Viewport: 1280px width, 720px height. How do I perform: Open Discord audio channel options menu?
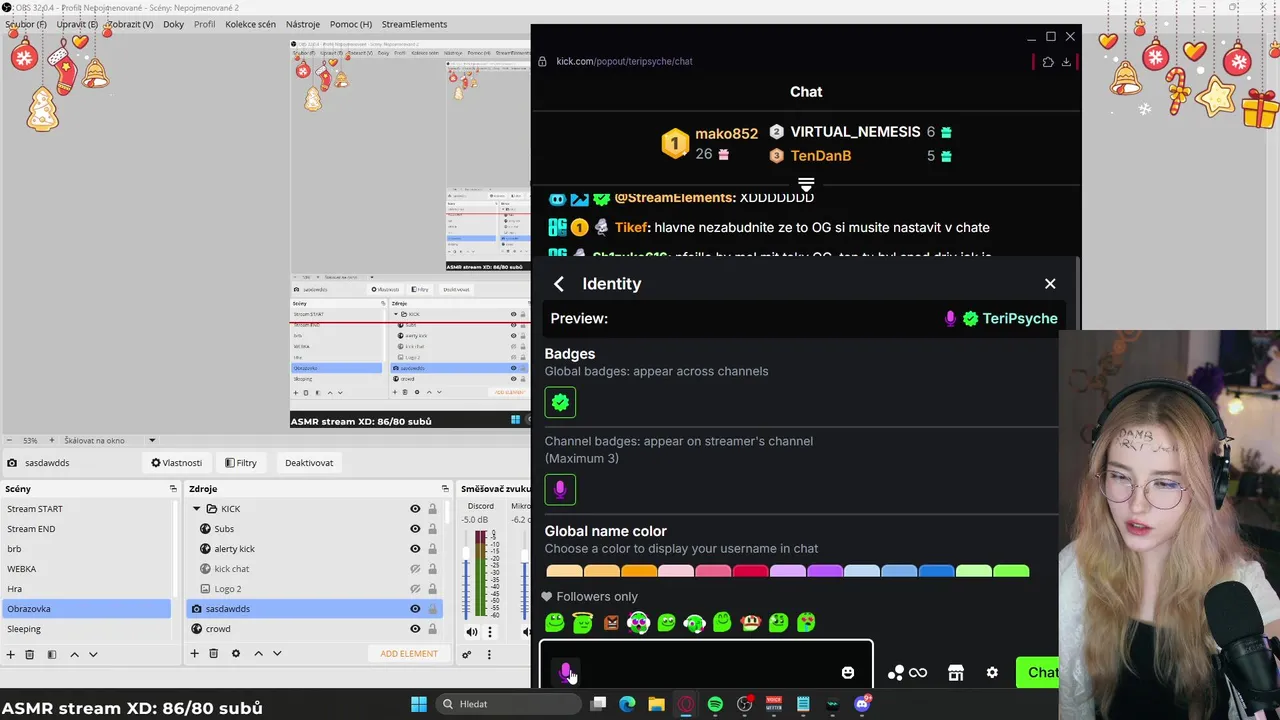[490, 631]
